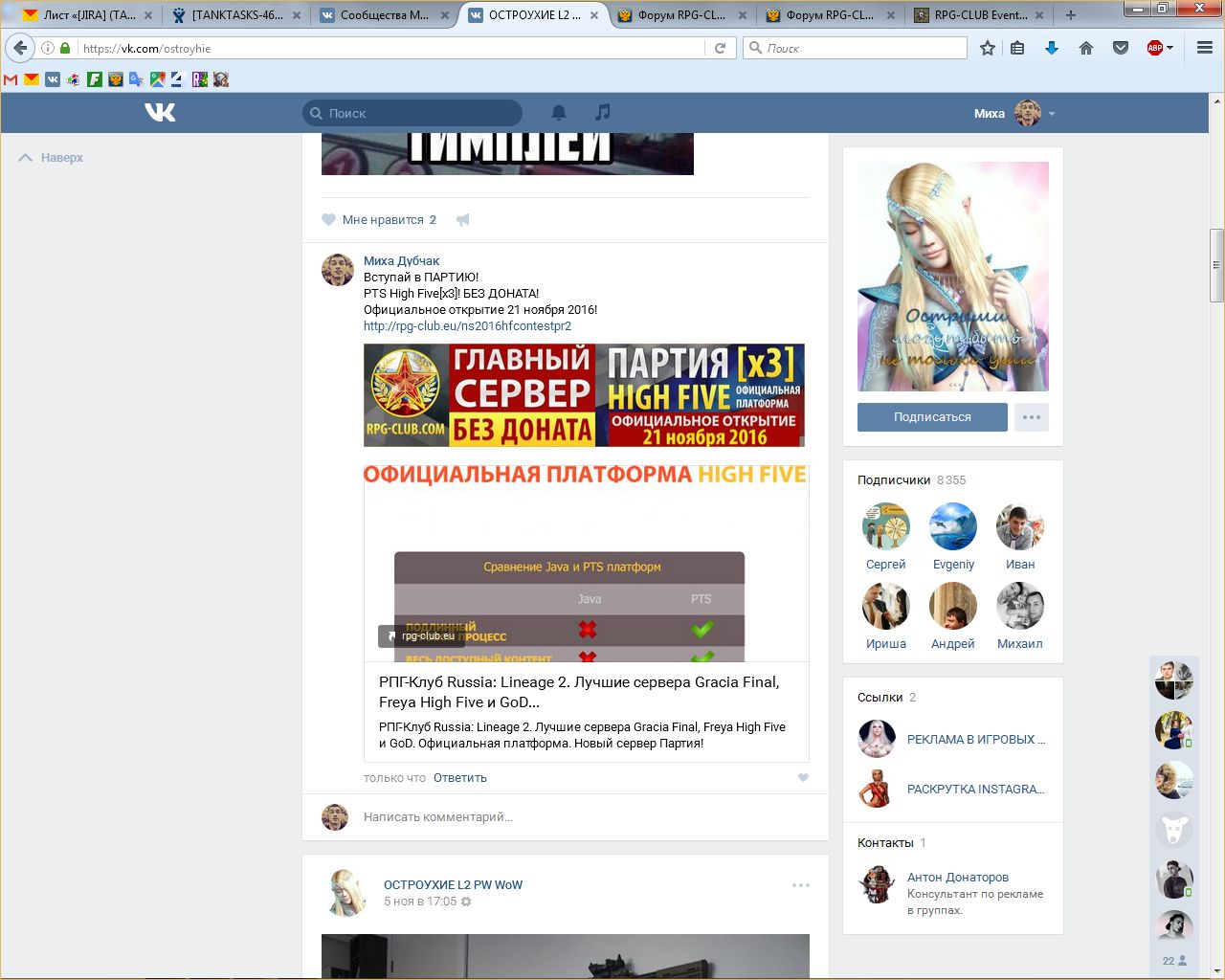Click the VK logo in the header
The image size is (1225, 980).
pos(160,113)
